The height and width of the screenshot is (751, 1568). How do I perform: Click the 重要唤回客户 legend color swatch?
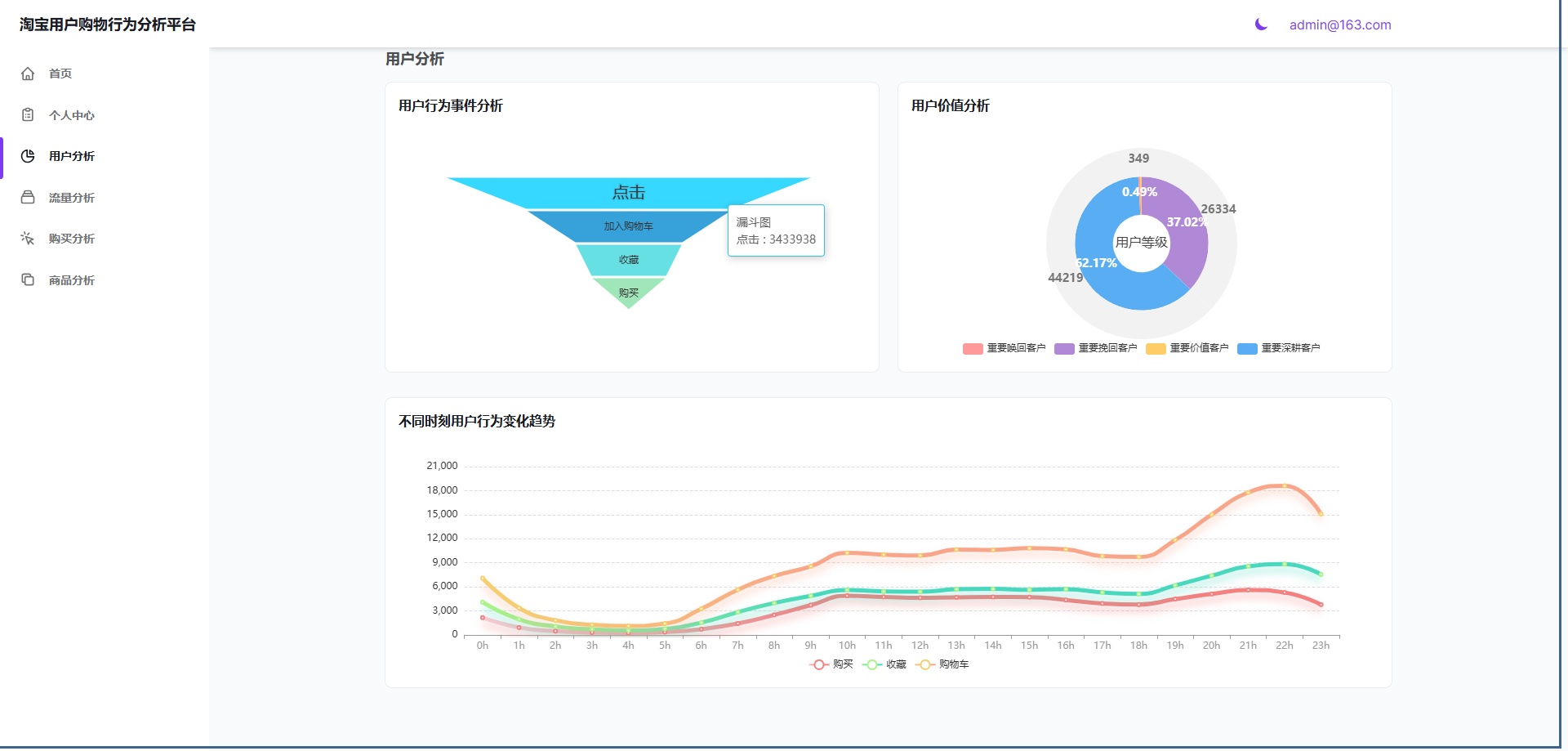tap(973, 349)
